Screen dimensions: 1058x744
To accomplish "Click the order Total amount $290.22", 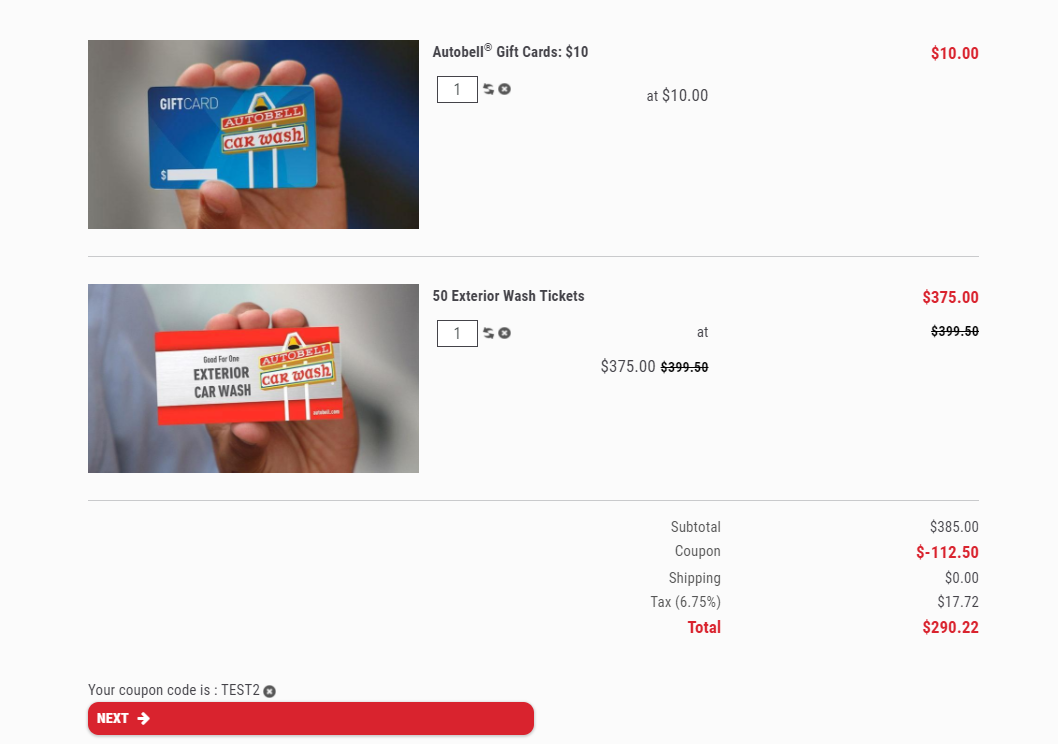I will point(950,628).
